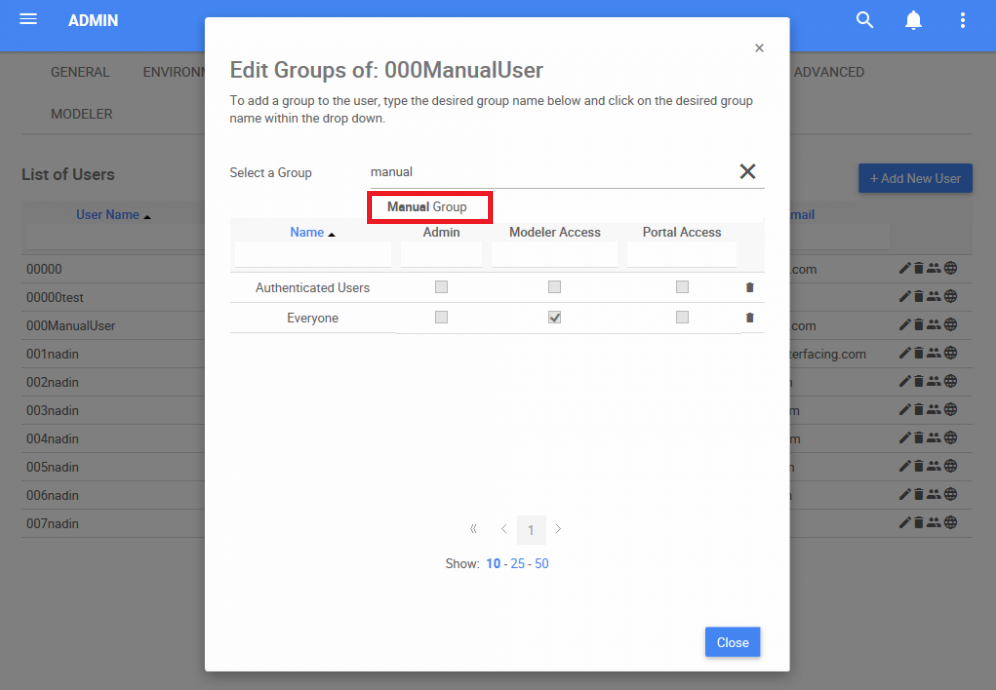The height and width of the screenshot is (690, 996).
Task: Clear the group search text
Action: (748, 171)
